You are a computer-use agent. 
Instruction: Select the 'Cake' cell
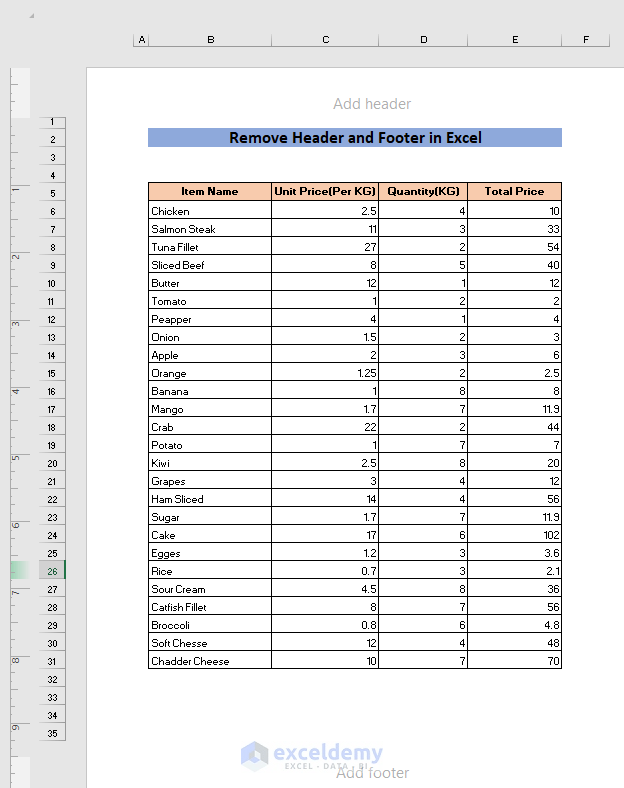pyautogui.click(x=210, y=535)
